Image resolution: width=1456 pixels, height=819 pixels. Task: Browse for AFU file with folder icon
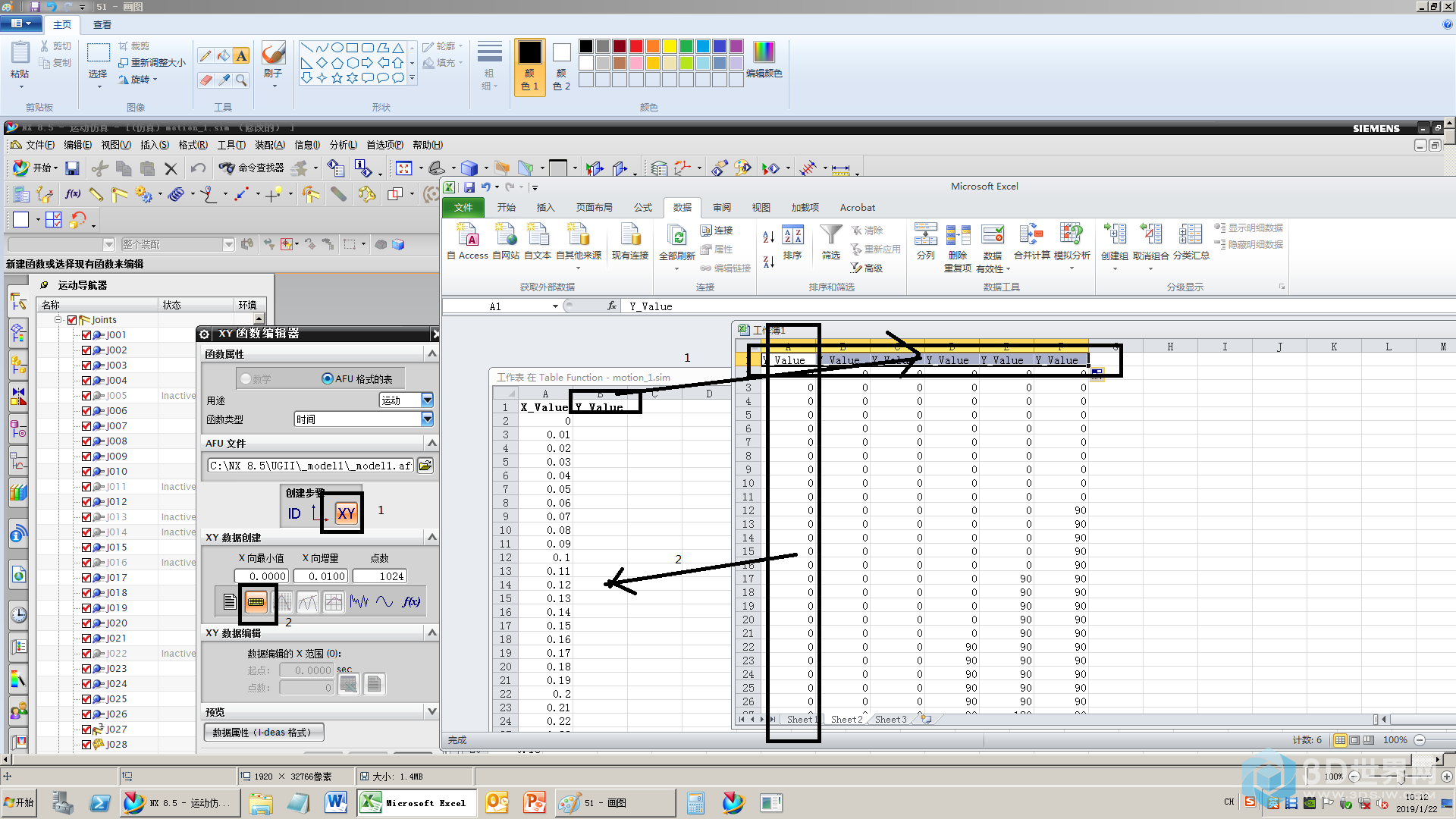pos(425,465)
